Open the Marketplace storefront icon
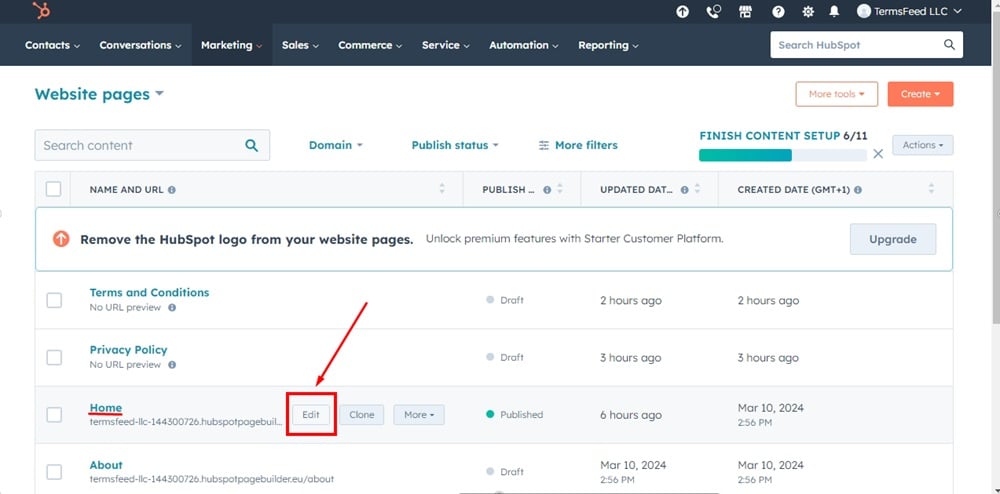This screenshot has height=494, width=1000. point(746,11)
